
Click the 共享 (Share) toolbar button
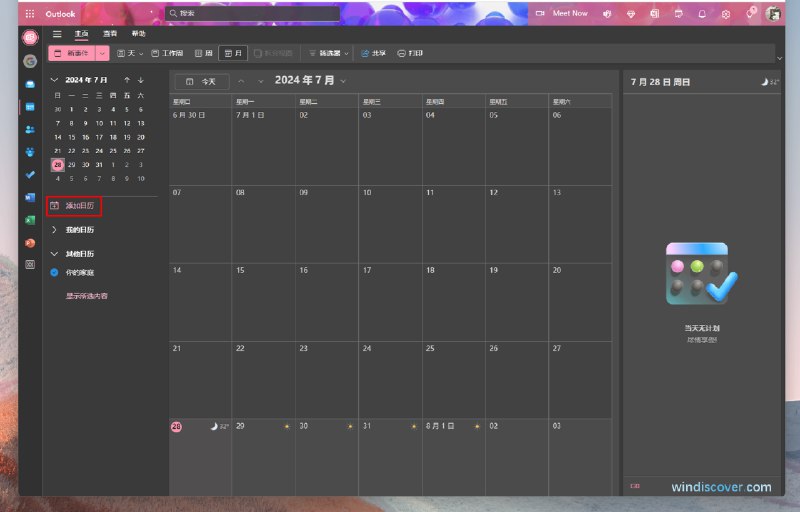(373, 53)
